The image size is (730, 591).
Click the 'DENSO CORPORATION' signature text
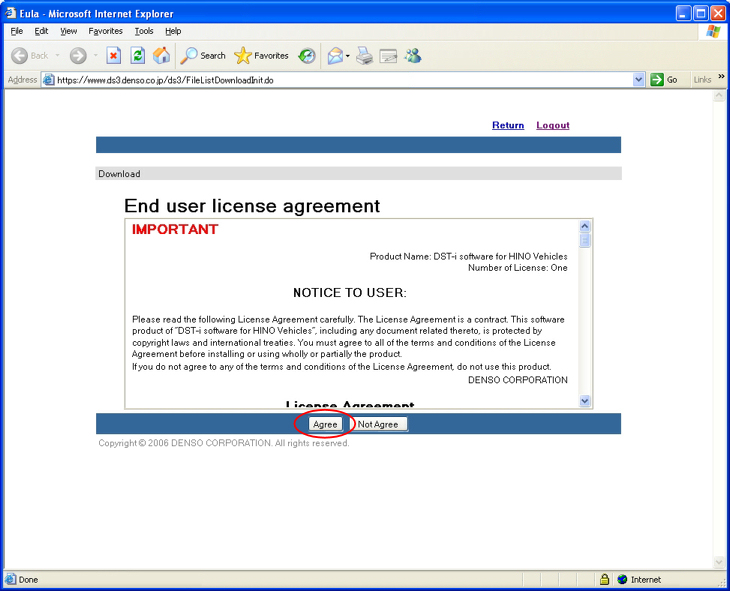[x=518, y=380]
